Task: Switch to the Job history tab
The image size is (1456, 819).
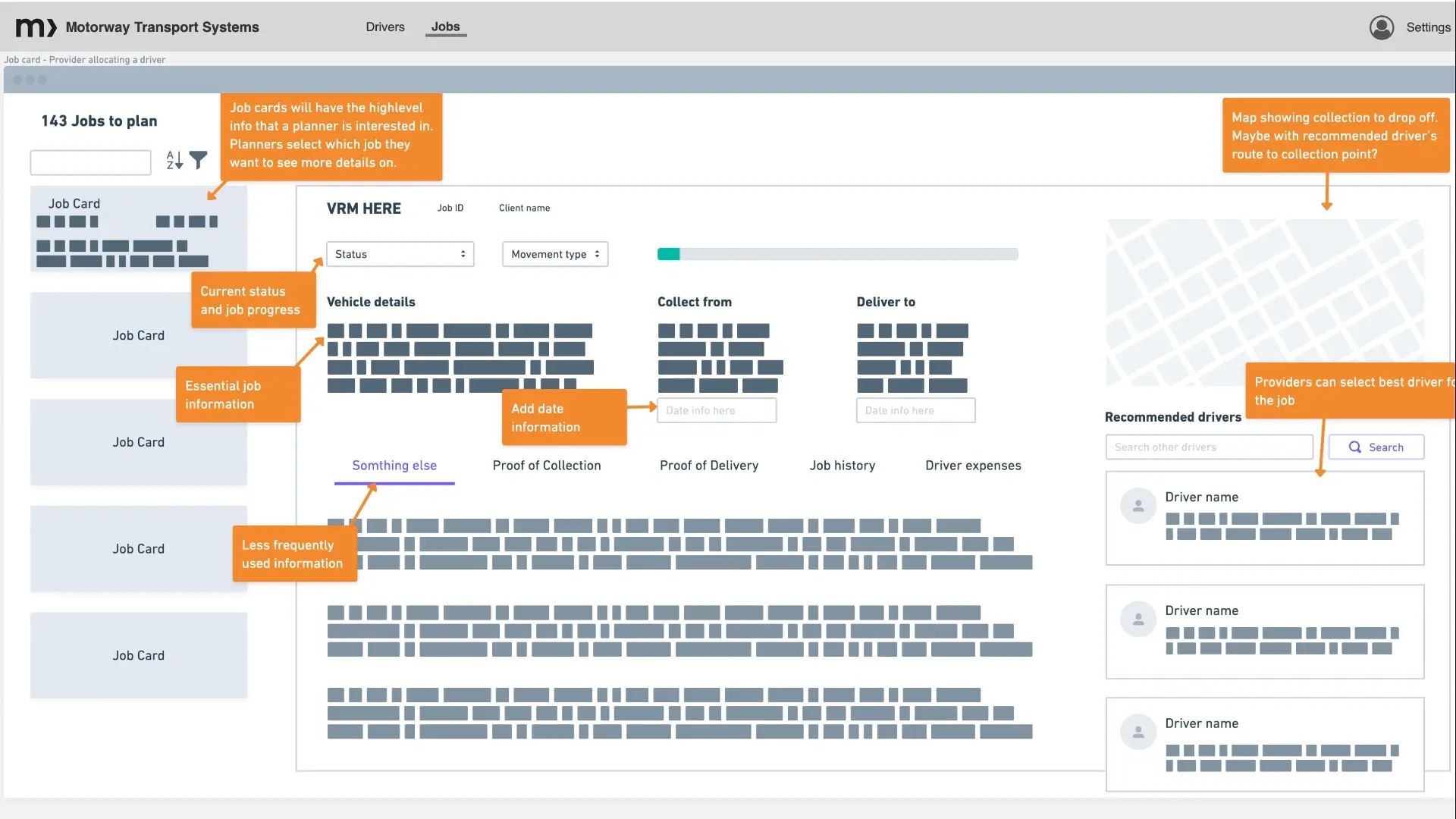Action: (843, 466)
